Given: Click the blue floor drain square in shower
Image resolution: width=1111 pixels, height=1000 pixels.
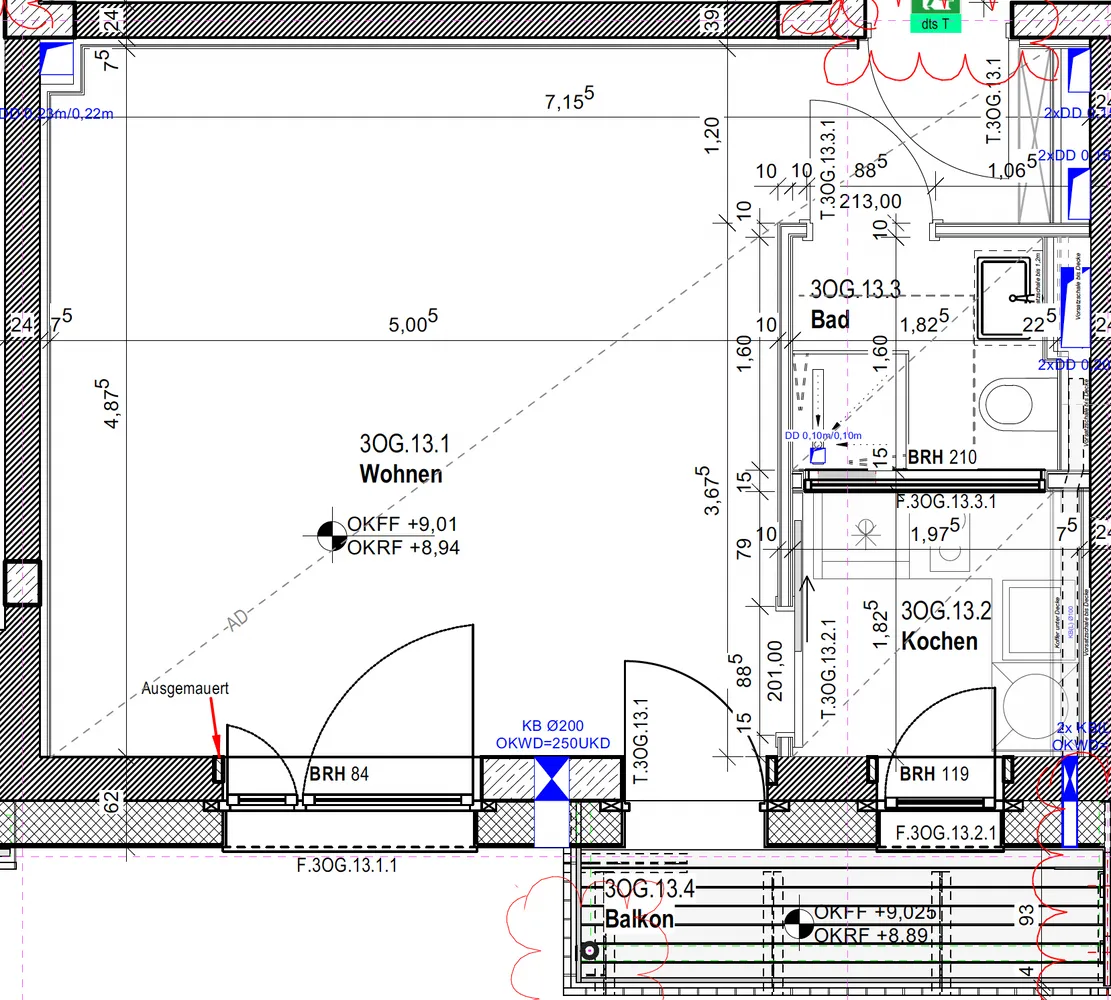Looking at the screenshot, I should pos(818,456).
